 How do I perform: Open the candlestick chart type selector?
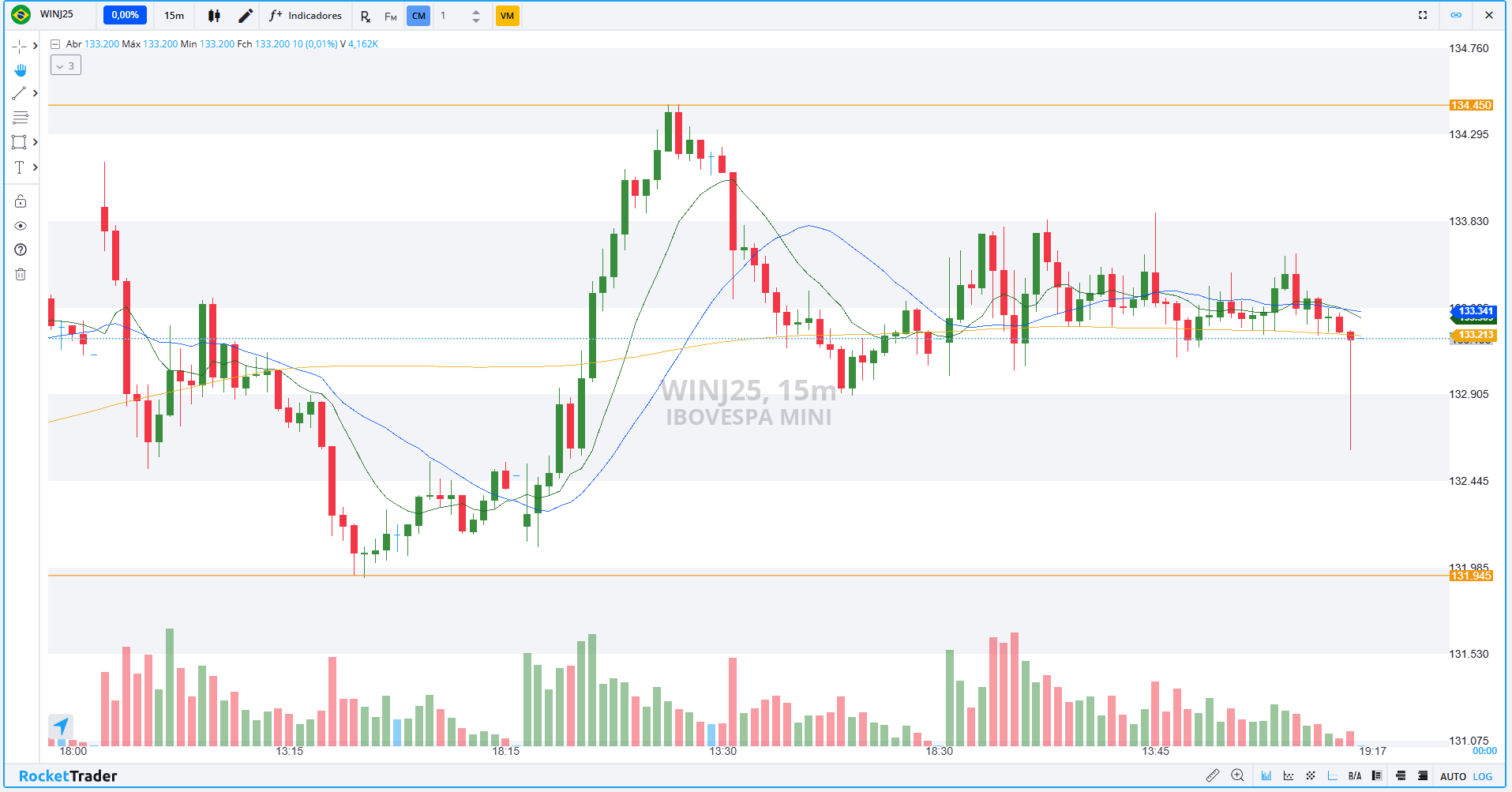pyautogui.click(x=214, y=16)
